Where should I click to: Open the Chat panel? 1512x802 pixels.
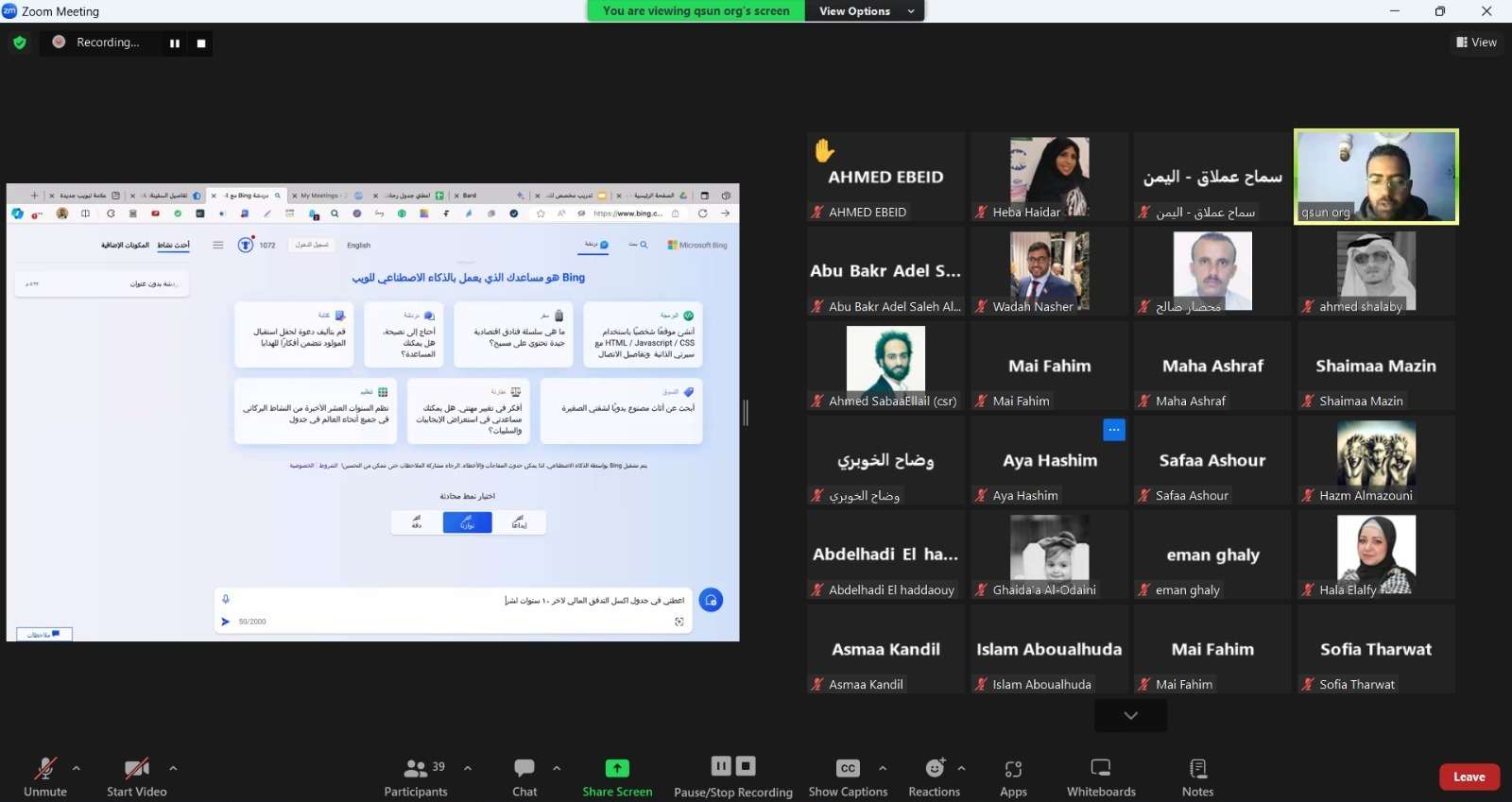(524, 768)
